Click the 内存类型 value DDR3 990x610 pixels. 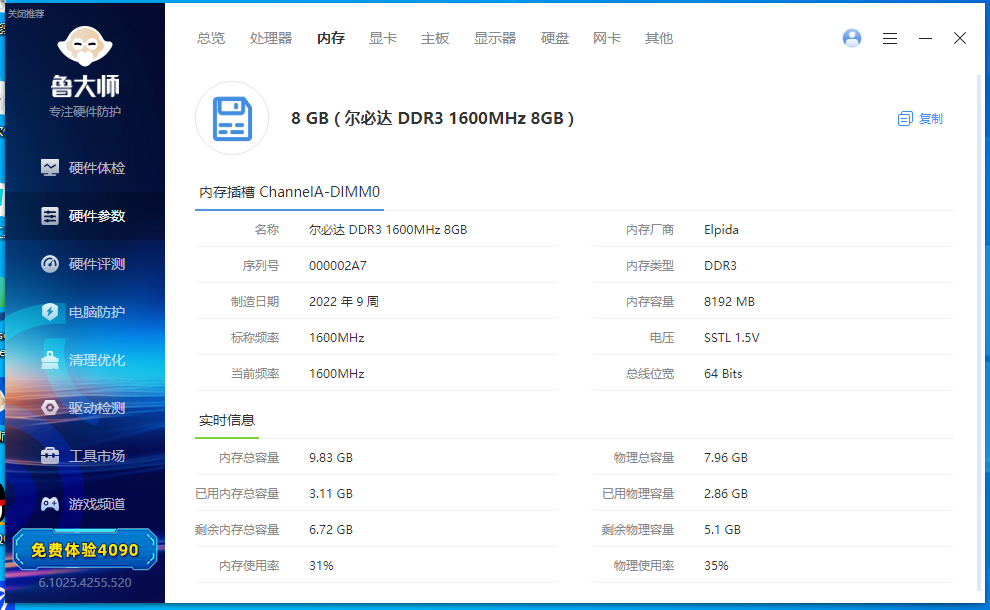(720, 266)
